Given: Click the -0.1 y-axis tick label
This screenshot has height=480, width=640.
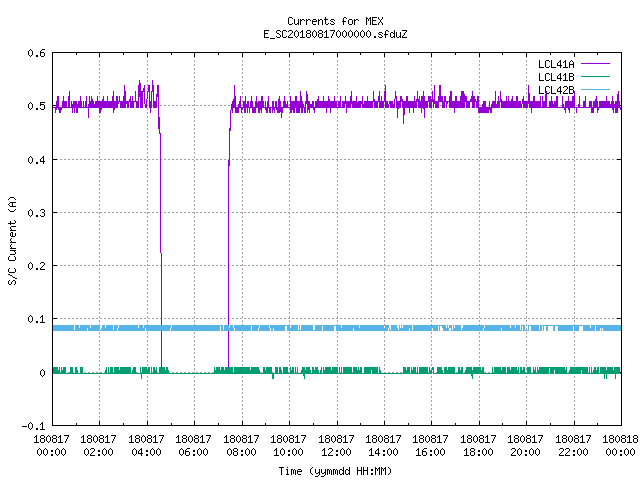Looking at the screenshot, I should [x=33, y=426].
